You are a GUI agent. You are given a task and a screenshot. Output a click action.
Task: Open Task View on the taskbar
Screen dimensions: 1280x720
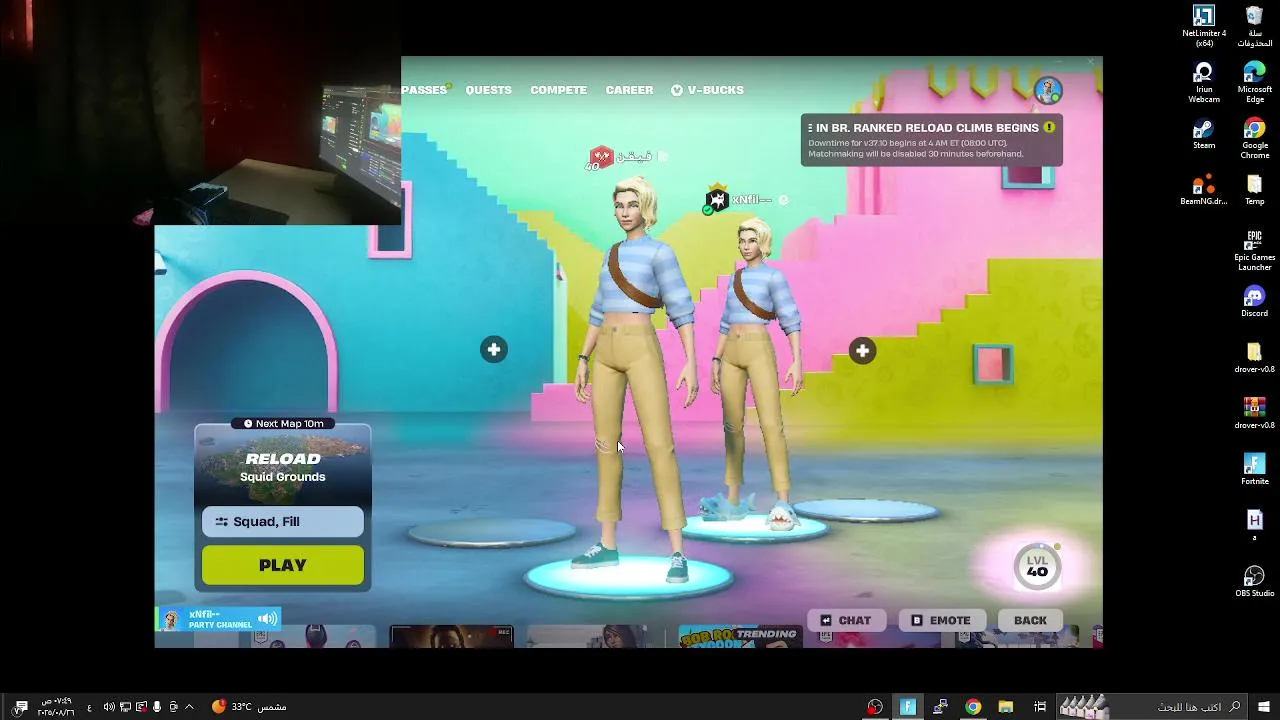(x=1040, y=706)
